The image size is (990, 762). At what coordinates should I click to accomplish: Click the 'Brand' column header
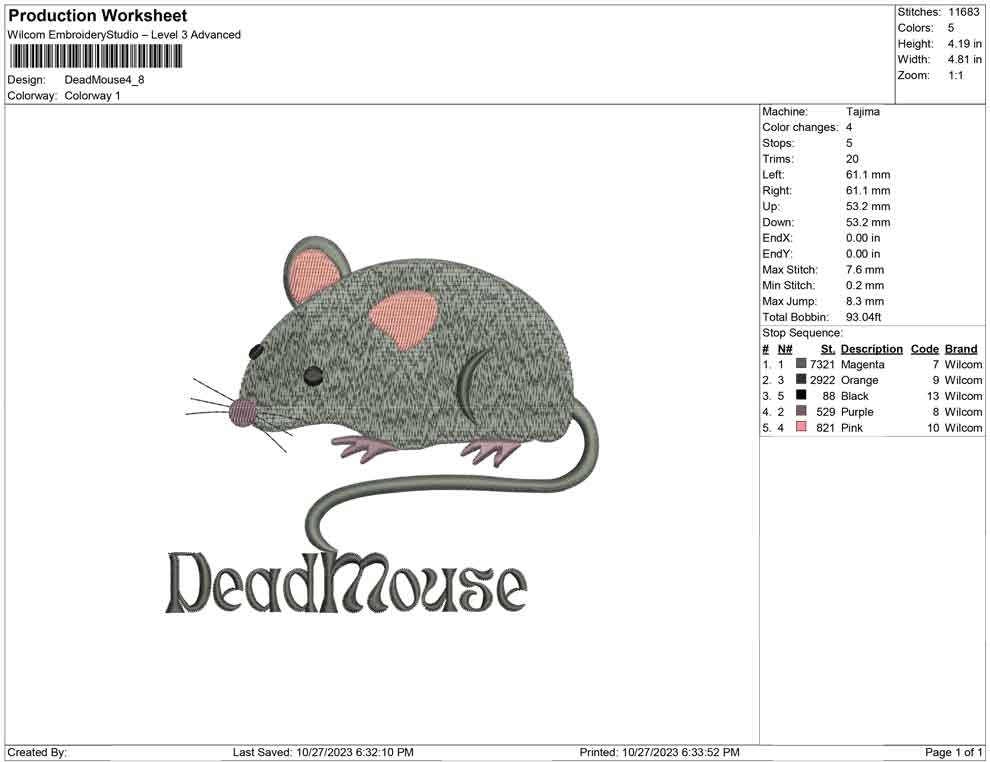click(961, 349)
